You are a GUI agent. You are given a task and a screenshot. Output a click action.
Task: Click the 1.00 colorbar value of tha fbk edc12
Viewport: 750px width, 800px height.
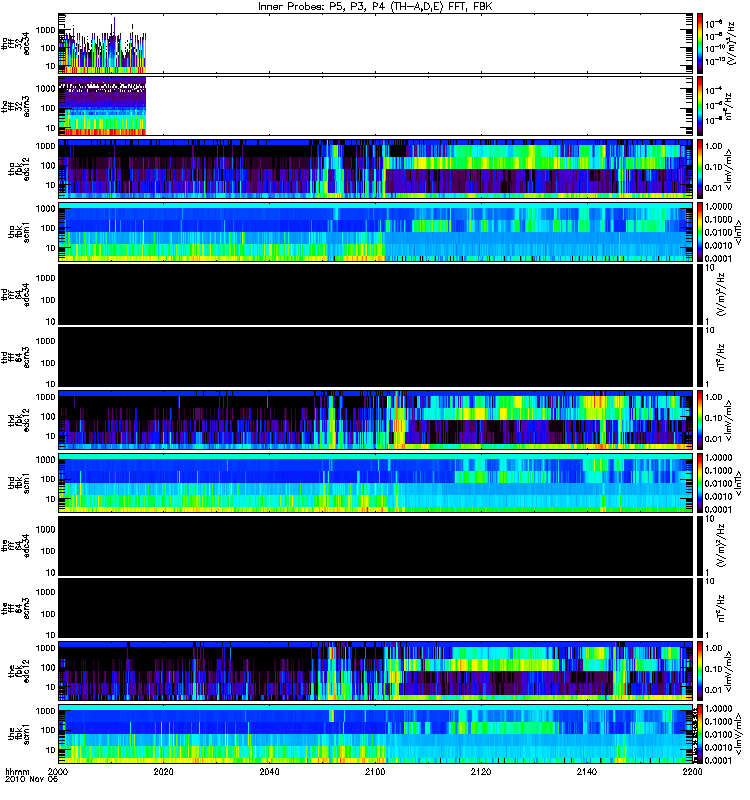pyautogui.click(x=714, y=146)
